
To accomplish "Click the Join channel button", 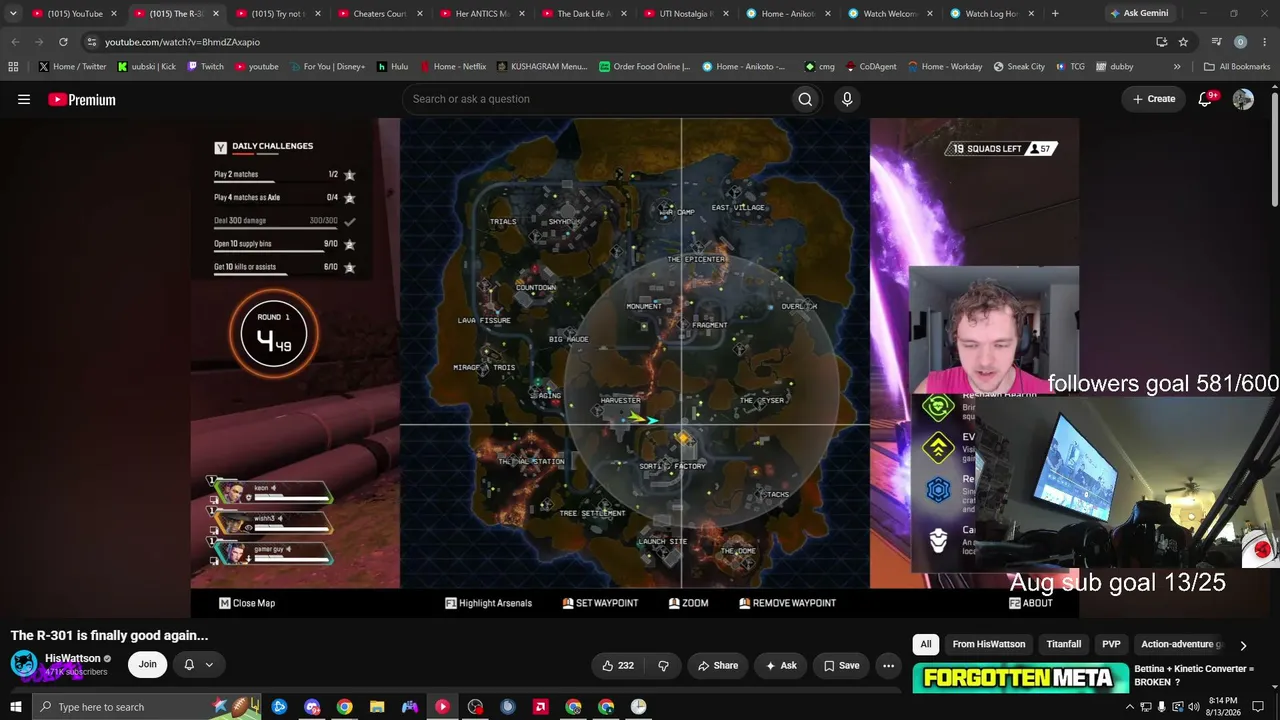I will [148, 664].
